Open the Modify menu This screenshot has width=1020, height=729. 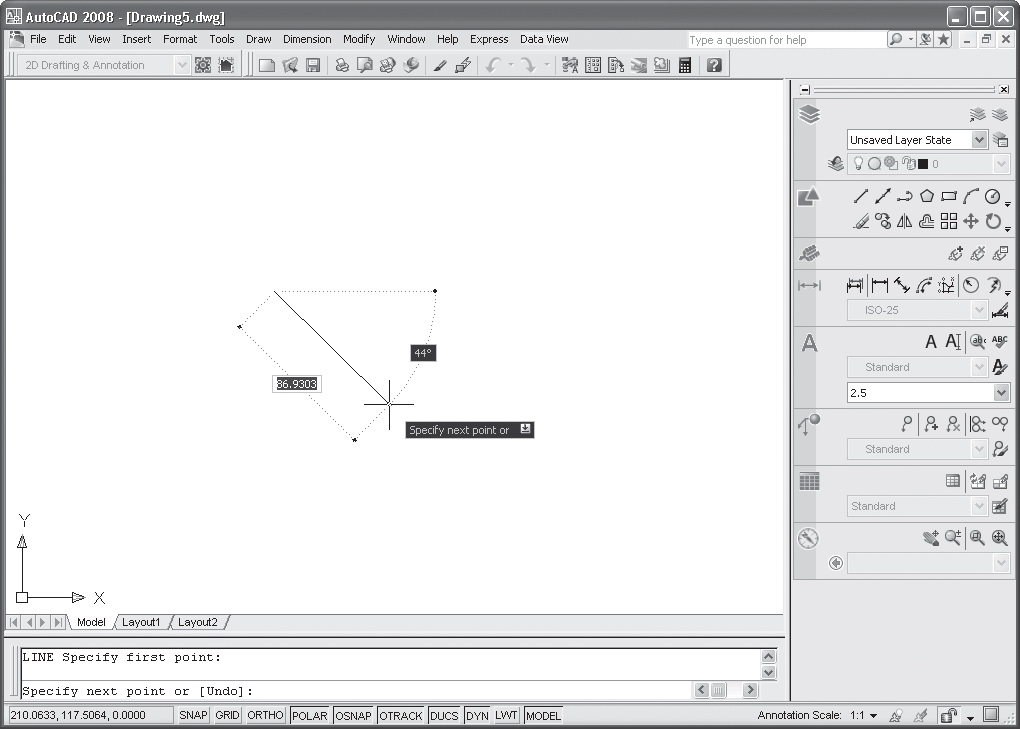(x=359, y=39)
